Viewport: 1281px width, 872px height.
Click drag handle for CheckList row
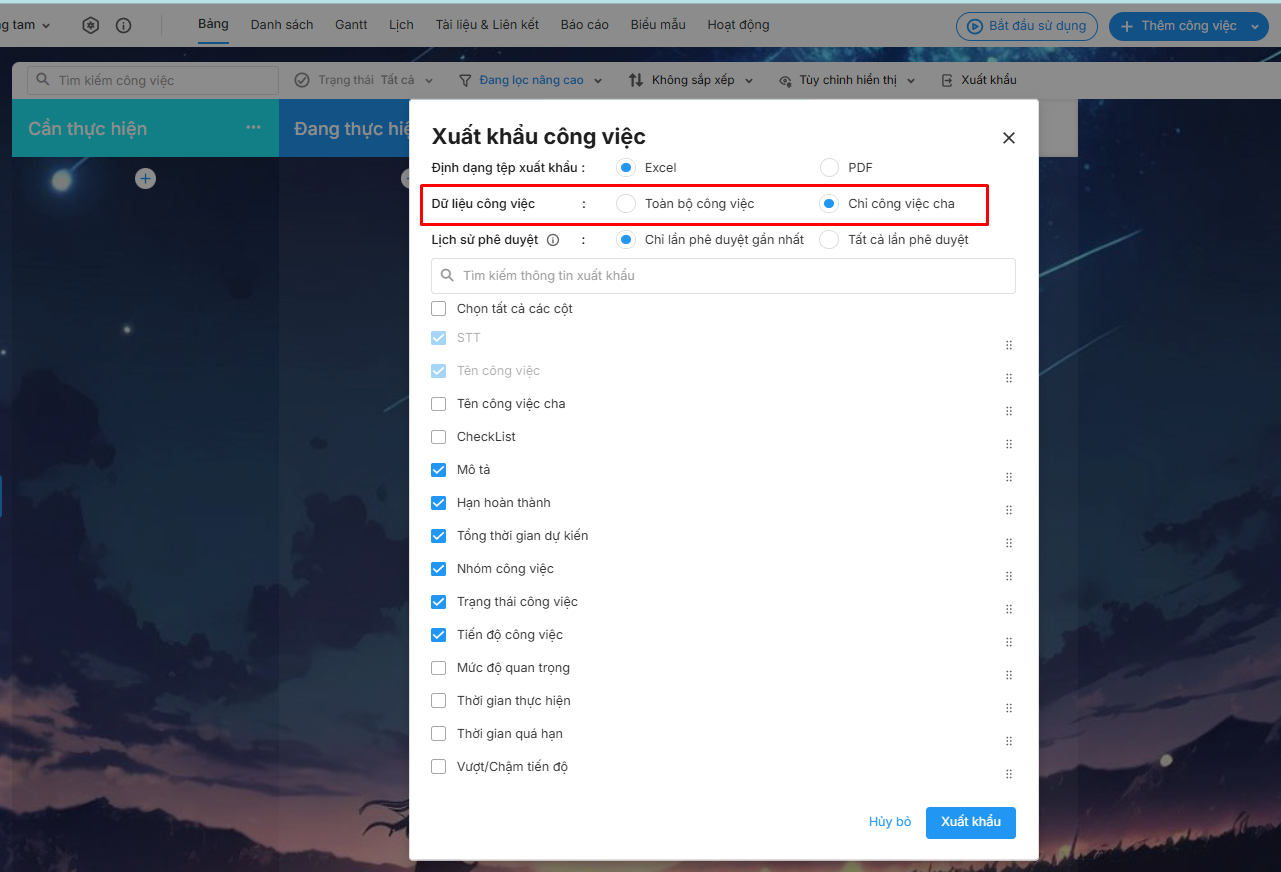pyautogui.click(x=1009, y=444)
